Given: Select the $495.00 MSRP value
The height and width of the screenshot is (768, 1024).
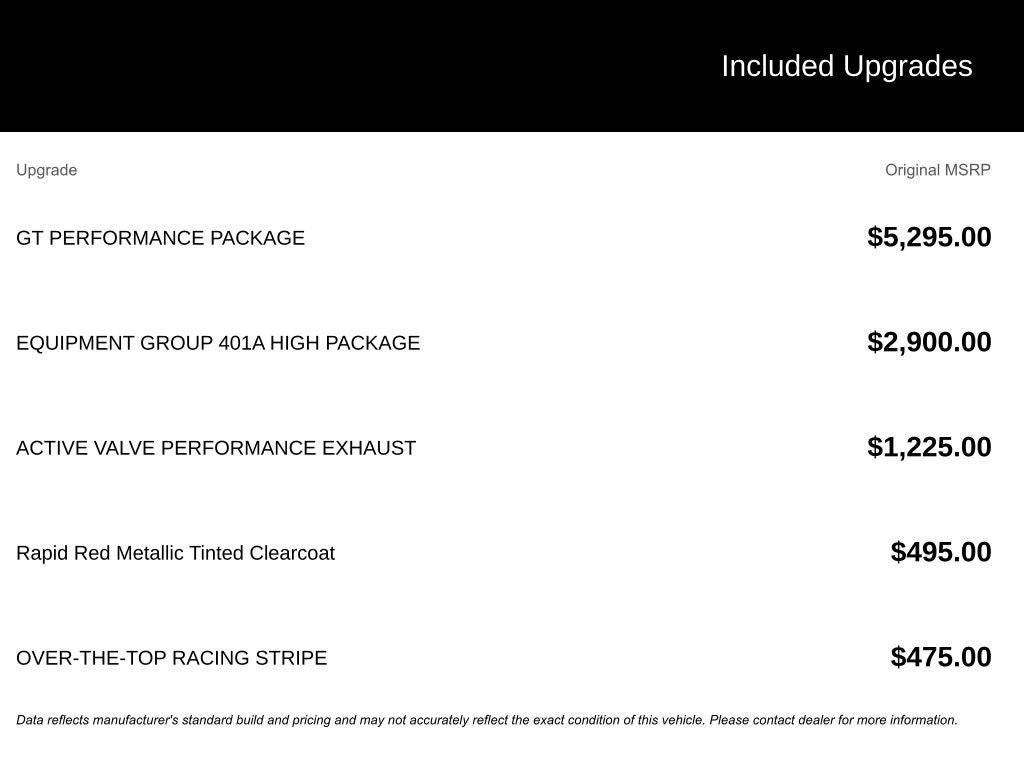Looking at the screenshot, I should (x=941, y=552).
